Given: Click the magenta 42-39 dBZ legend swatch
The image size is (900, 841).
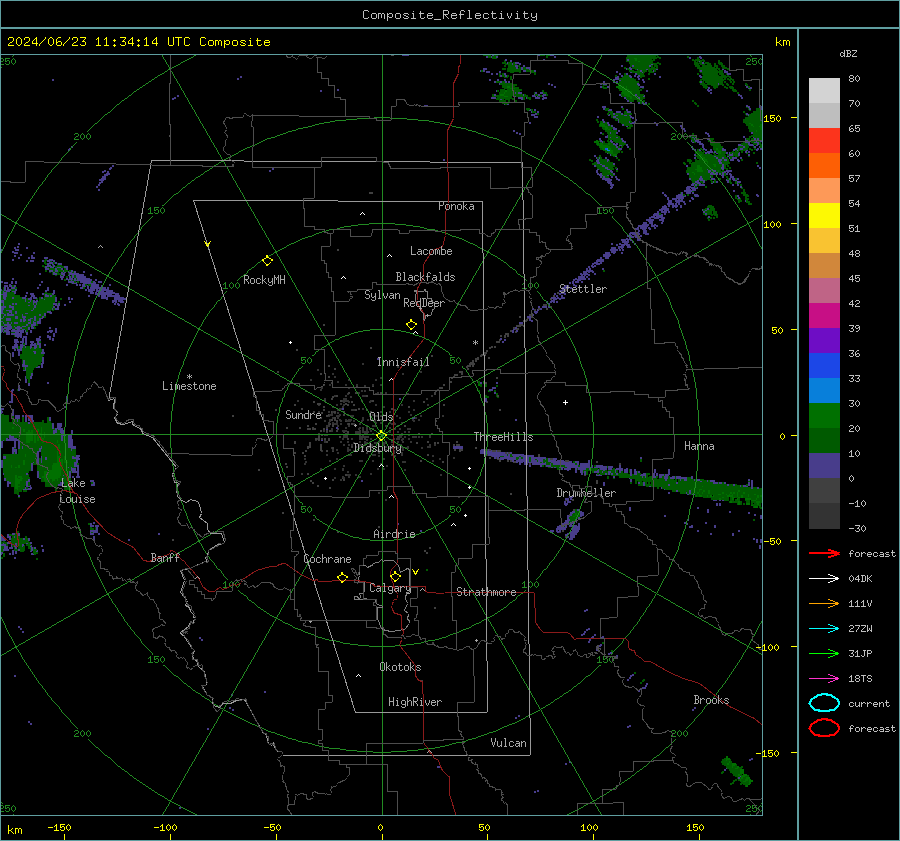Looking at the screenshot, I should point(824,315).
